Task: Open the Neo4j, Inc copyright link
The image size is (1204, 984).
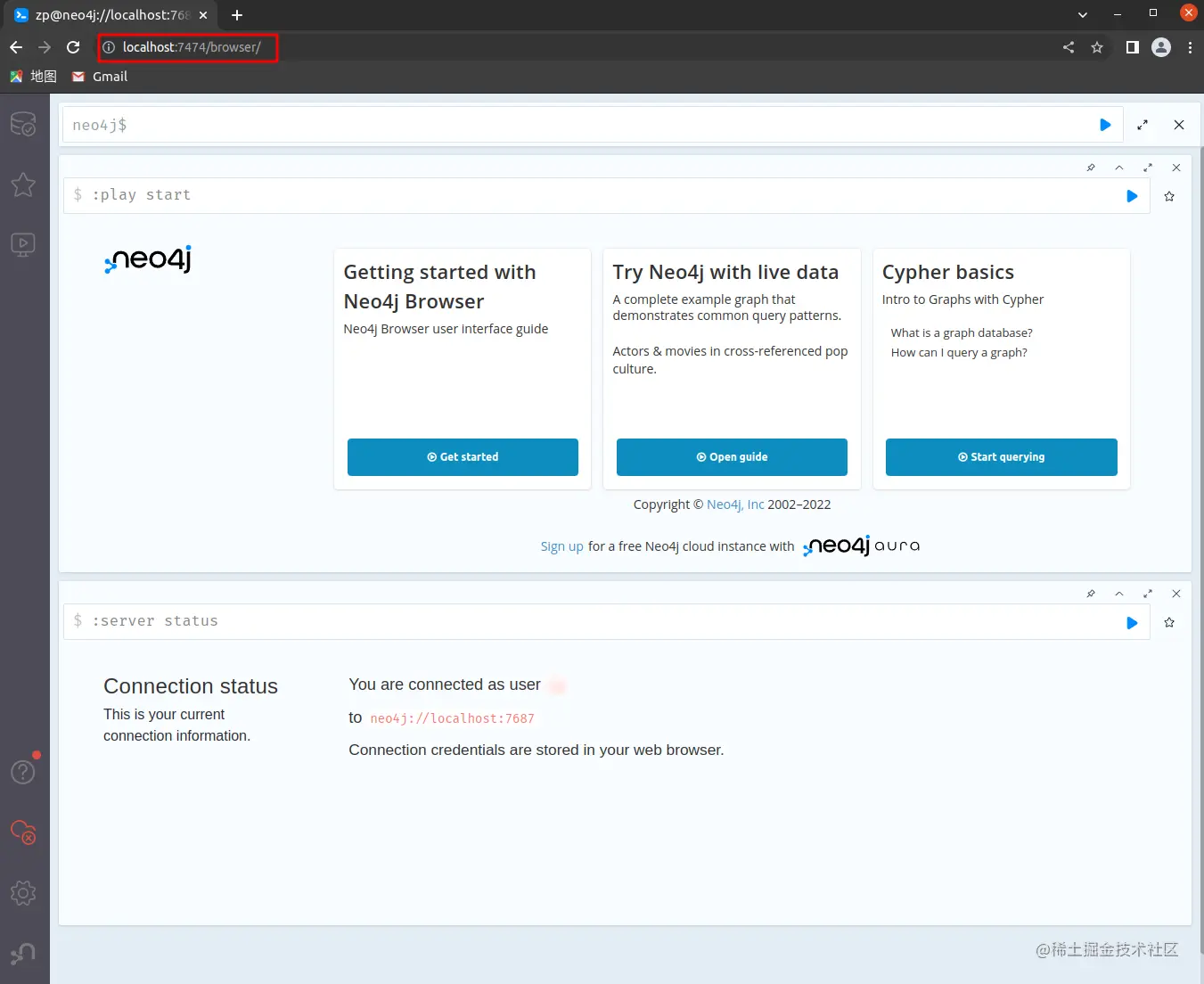Action: pos(735,504)
